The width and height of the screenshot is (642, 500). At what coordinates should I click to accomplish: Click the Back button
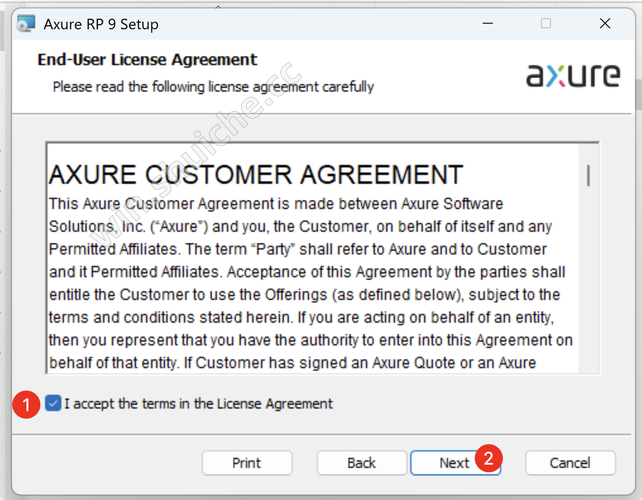click(x=362, y=463)
